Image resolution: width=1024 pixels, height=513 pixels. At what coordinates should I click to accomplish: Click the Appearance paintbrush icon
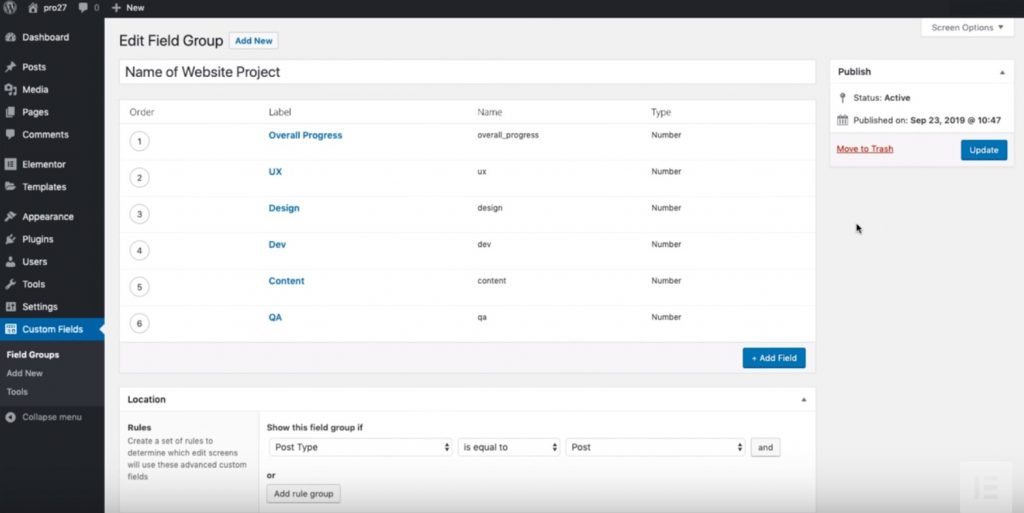(11, 217)
